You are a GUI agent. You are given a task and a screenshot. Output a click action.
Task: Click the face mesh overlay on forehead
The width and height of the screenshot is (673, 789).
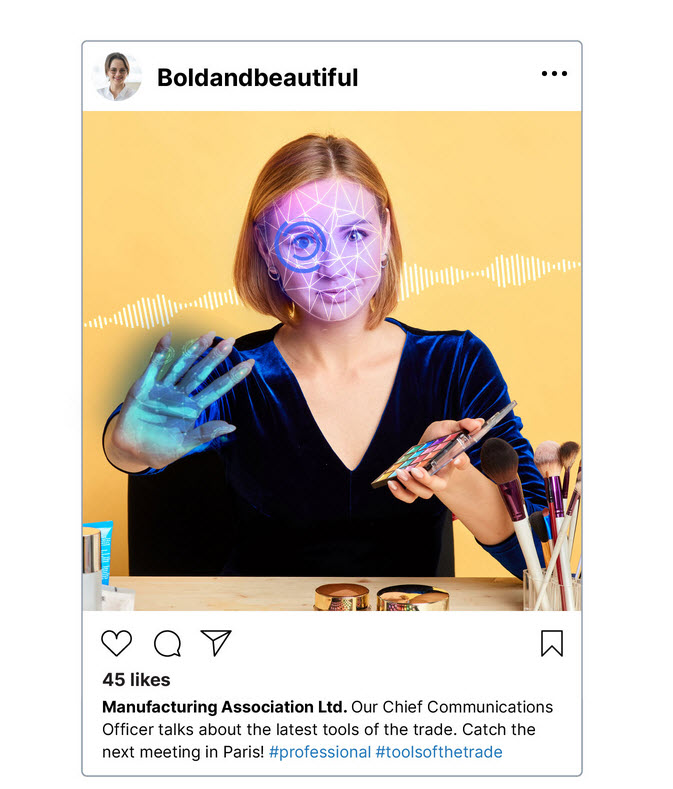click(322, 201)
